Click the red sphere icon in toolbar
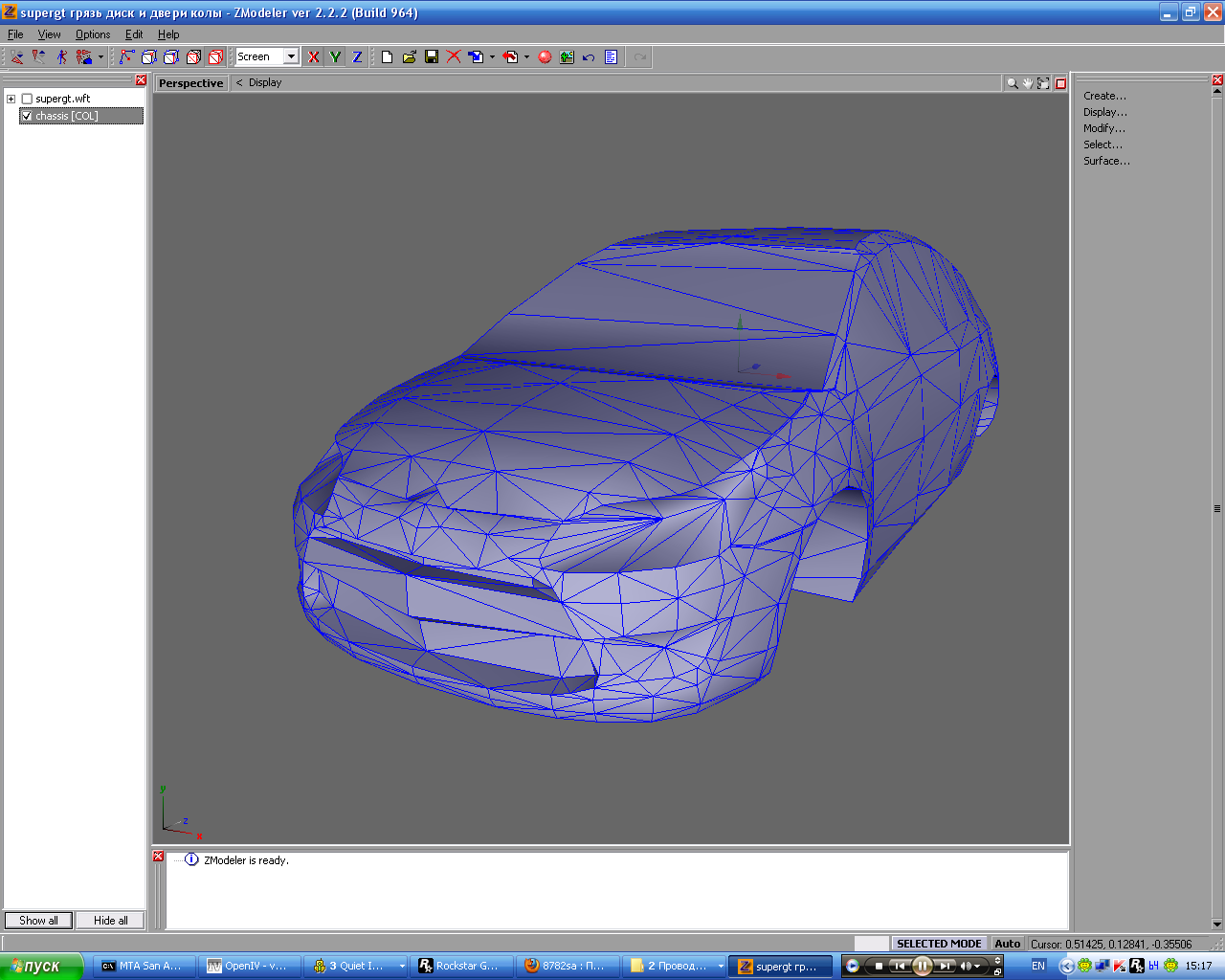 click(x=545, y=57)
